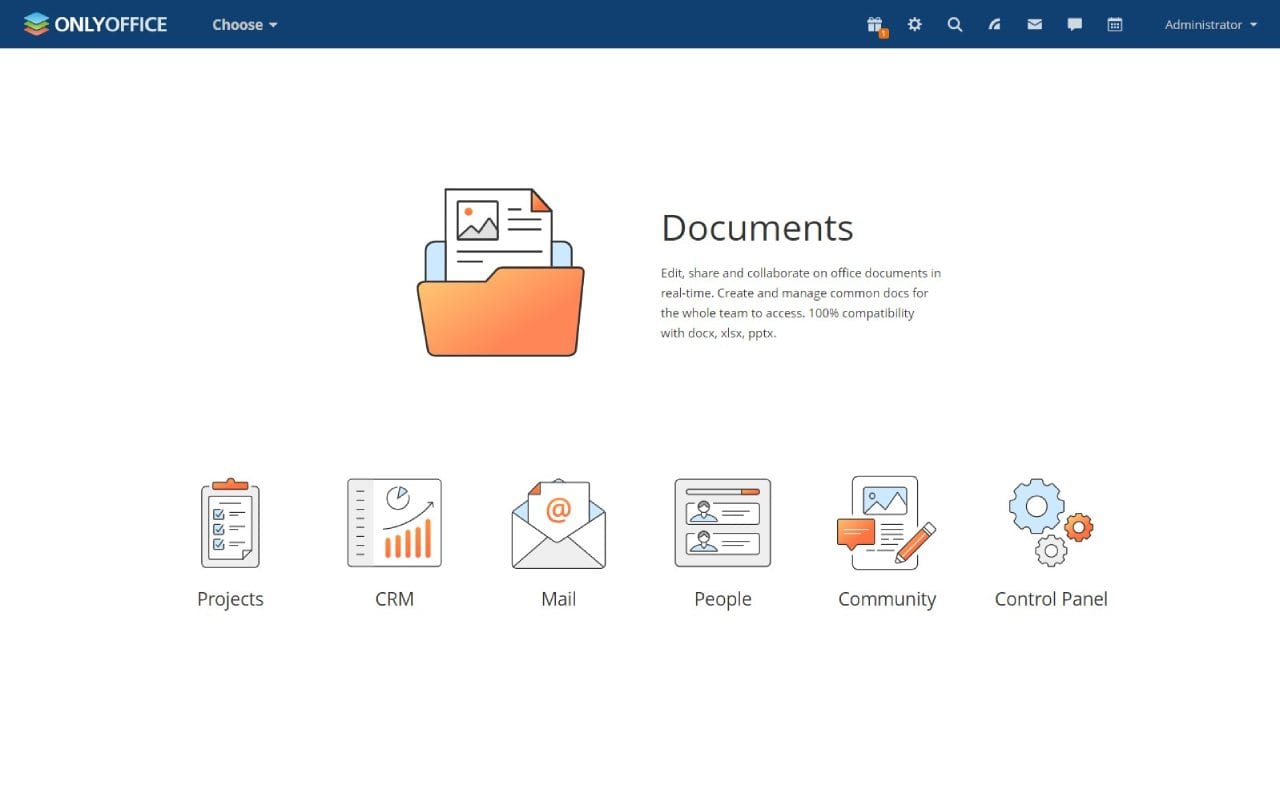Viewport: 1280px width, 800px height.
Task: Click the Projects text label
Action: (230, 598)
